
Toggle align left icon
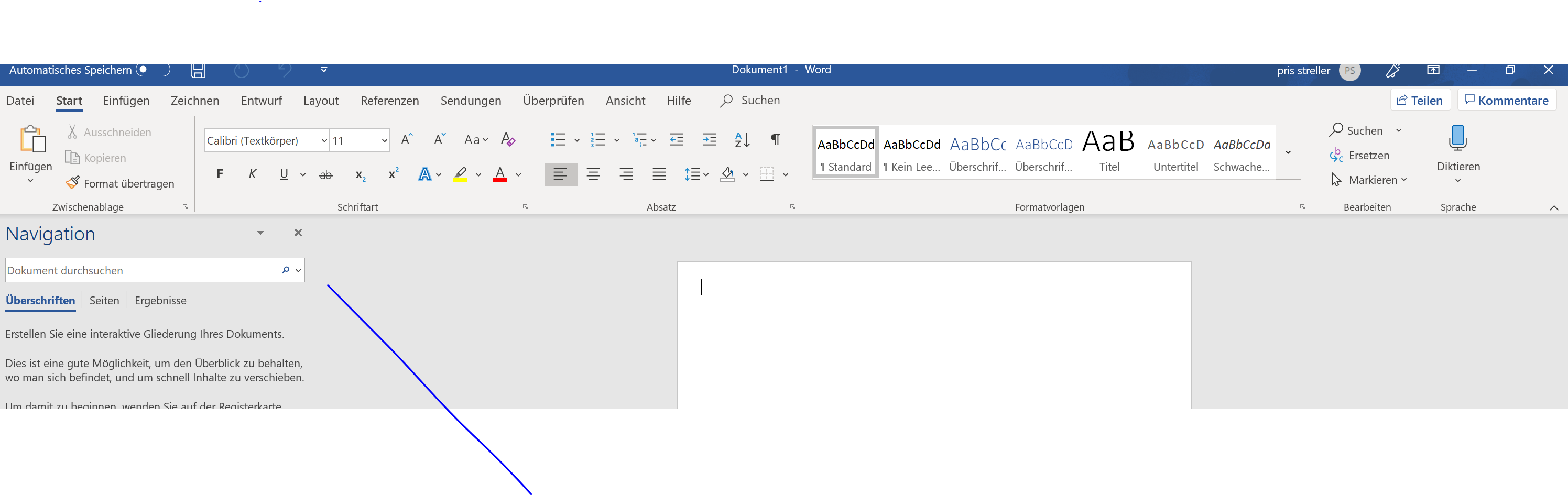point(561,174)
